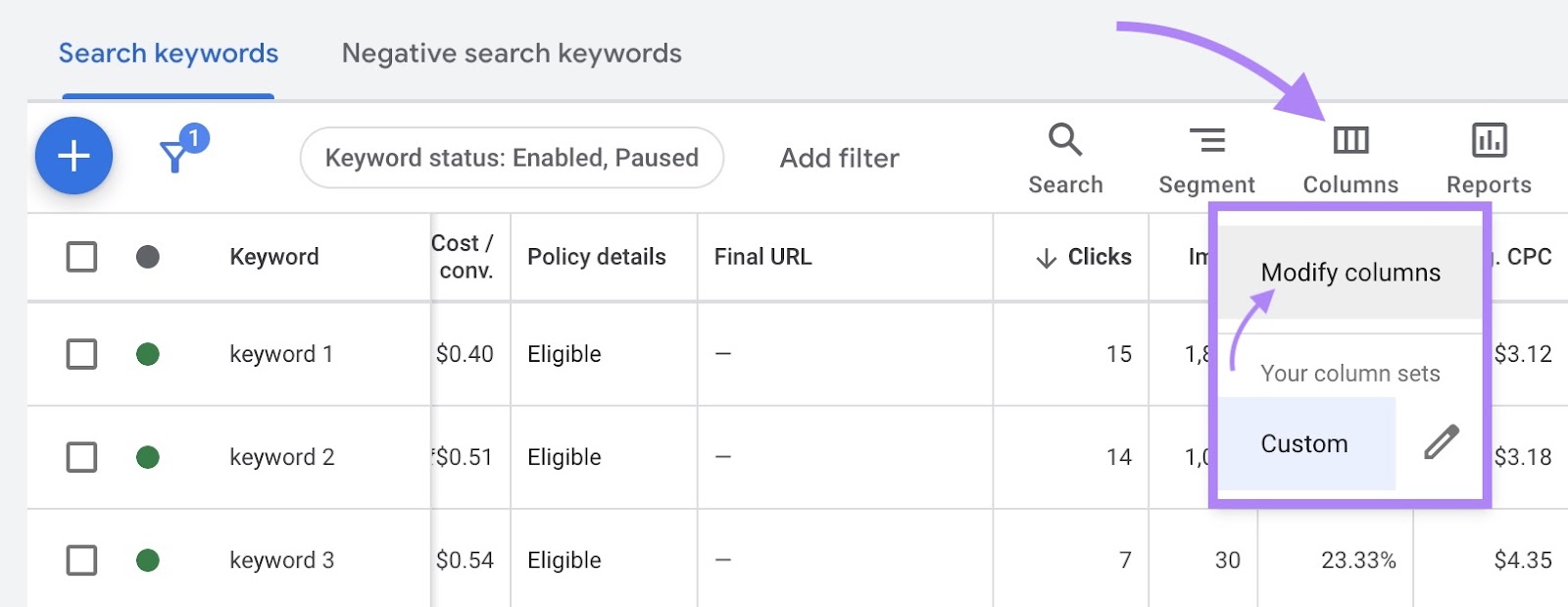Screen dimensions: 1568x607
Task: Click the green status dot for keyword 1
Action: 147,354
